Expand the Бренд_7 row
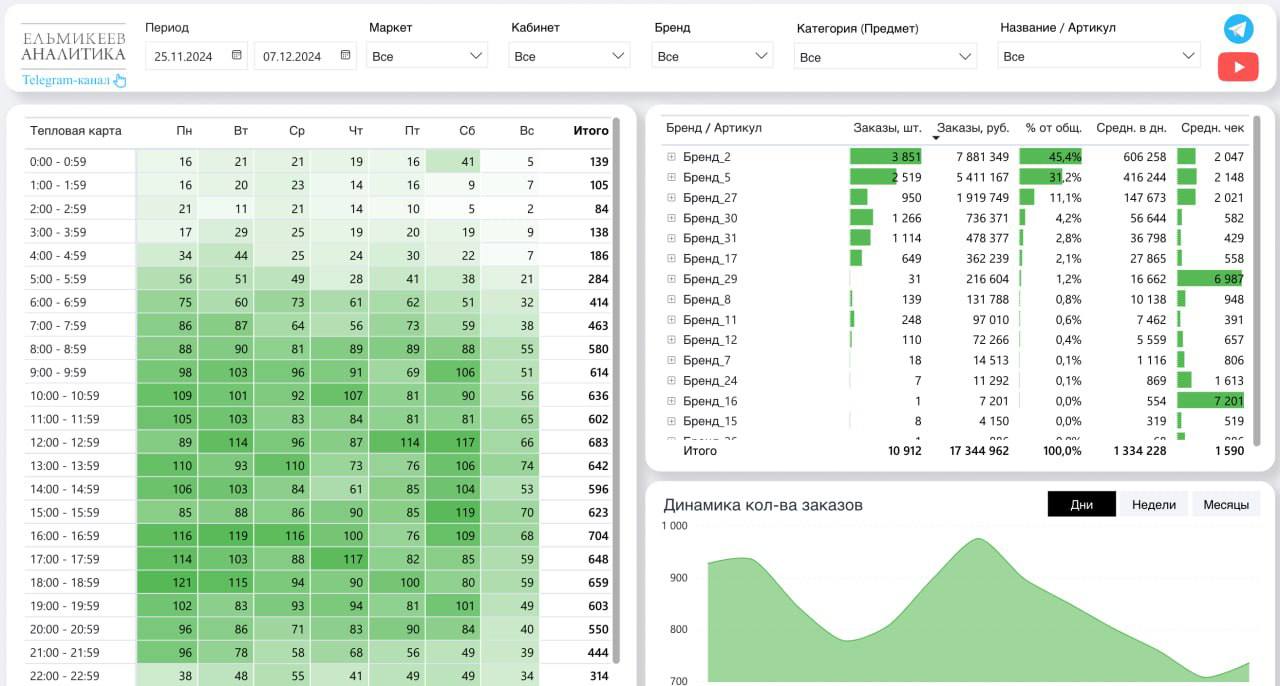The image size is (1280, 686). tap(672, 360)
